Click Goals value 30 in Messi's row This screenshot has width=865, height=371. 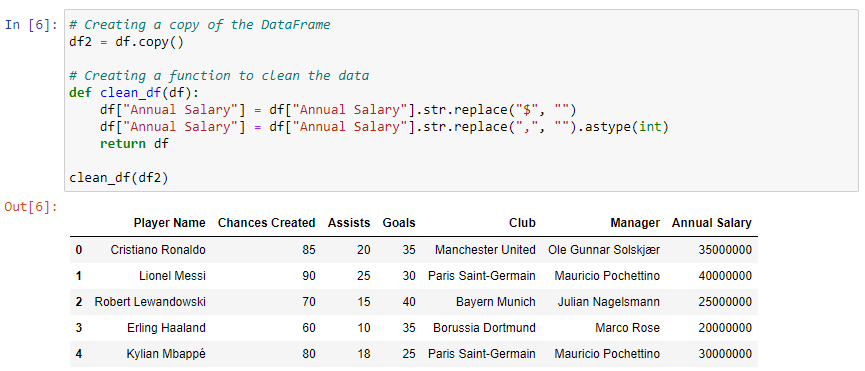tap(409, 276)
